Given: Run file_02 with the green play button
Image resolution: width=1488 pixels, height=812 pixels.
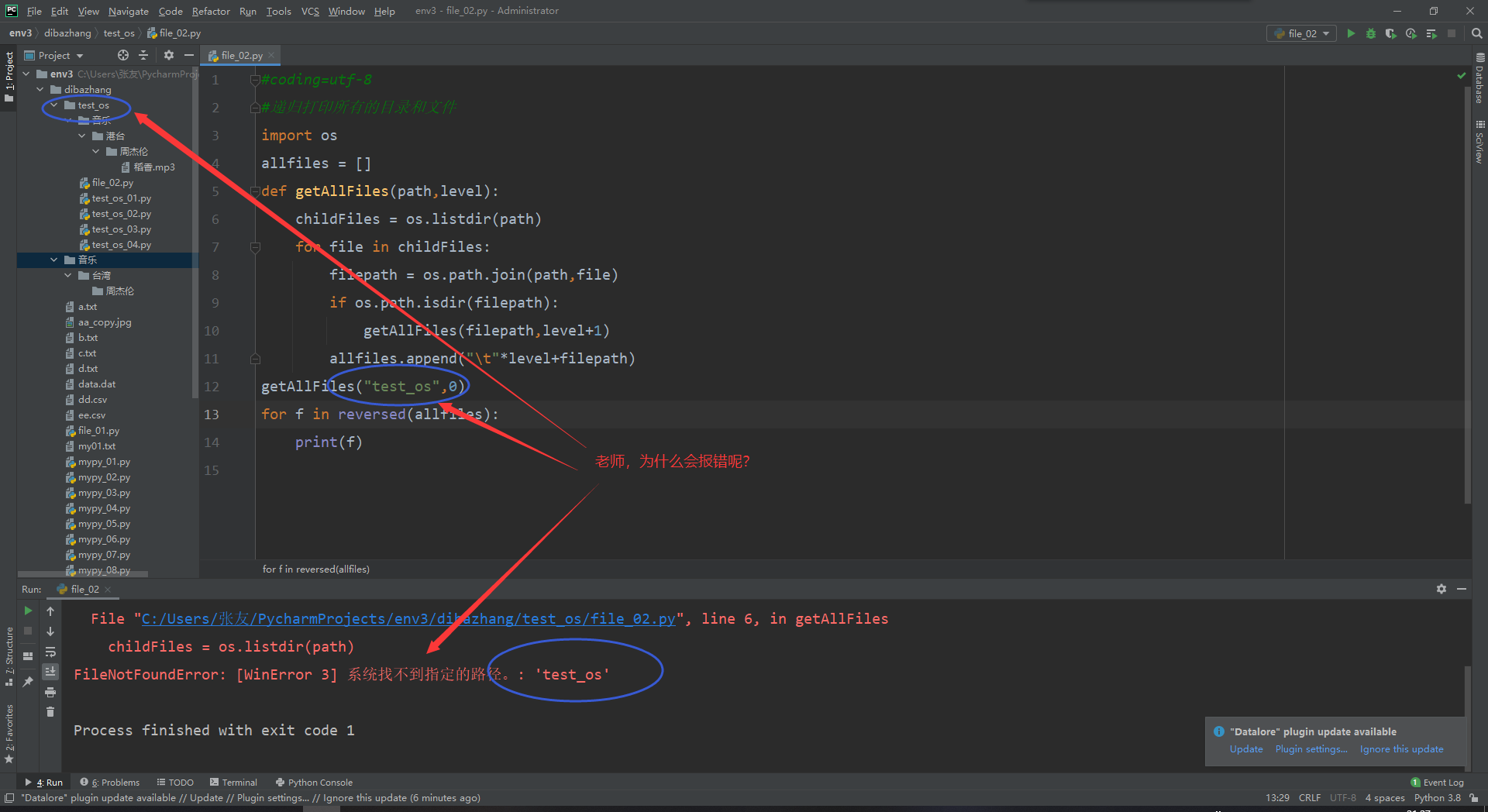Looking at the screenshot, I should tap(1351, 33).
